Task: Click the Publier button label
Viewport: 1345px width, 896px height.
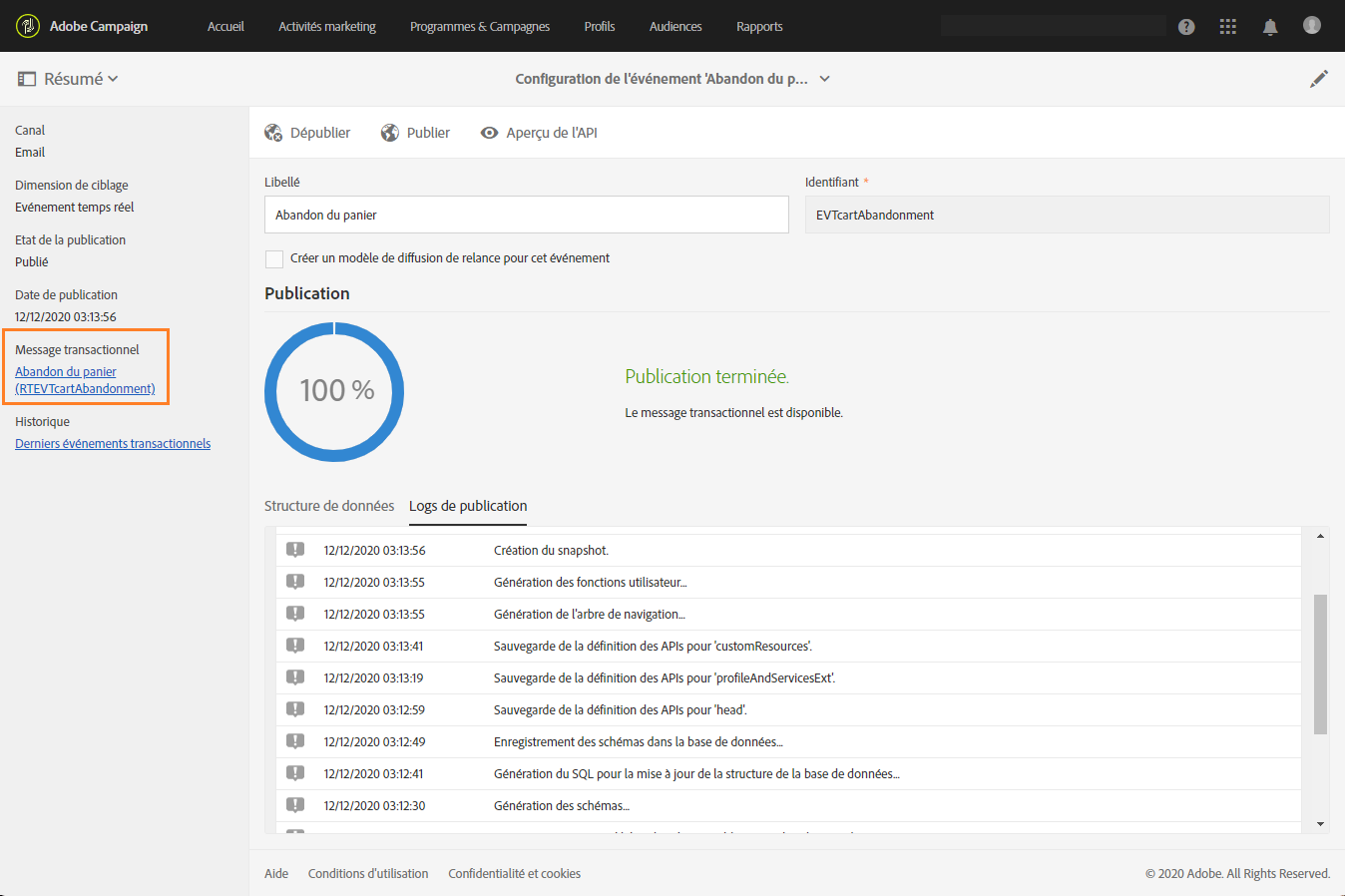Action: pyautogui.click(x=428, y=133)
